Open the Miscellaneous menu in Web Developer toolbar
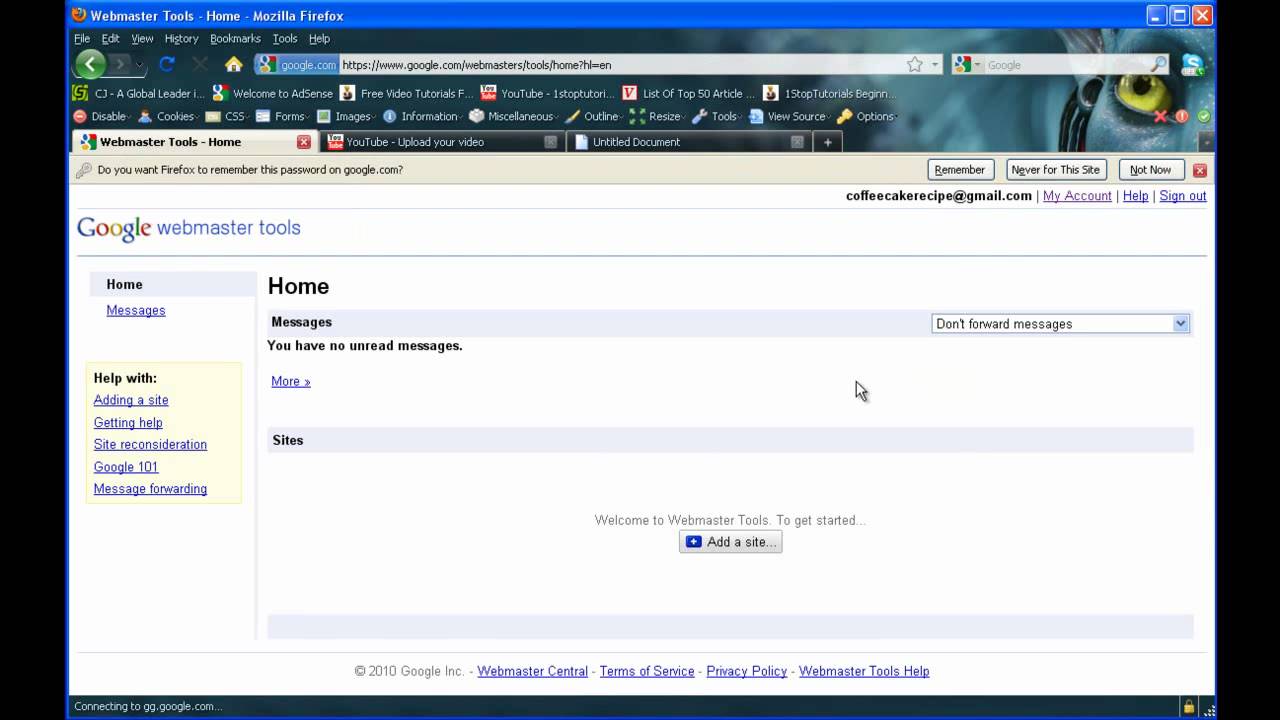 coord(514,116)
